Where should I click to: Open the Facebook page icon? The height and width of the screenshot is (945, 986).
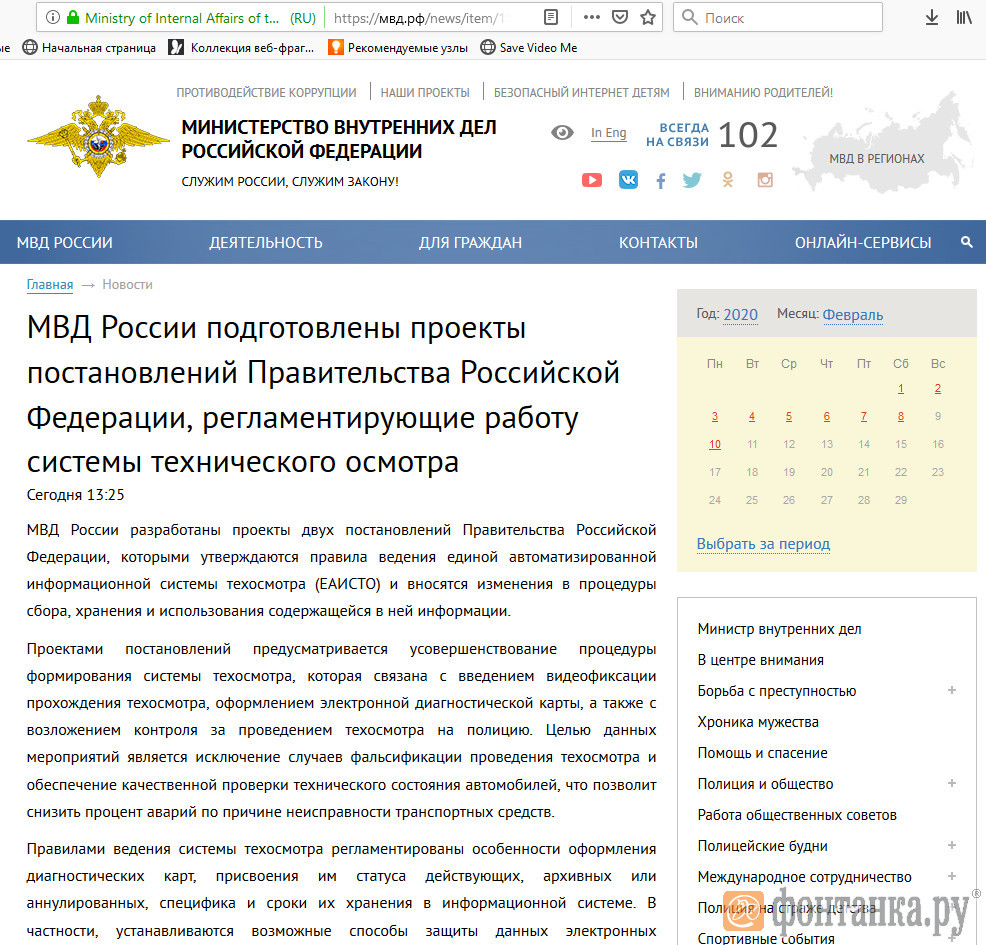[x=661, y=181]
